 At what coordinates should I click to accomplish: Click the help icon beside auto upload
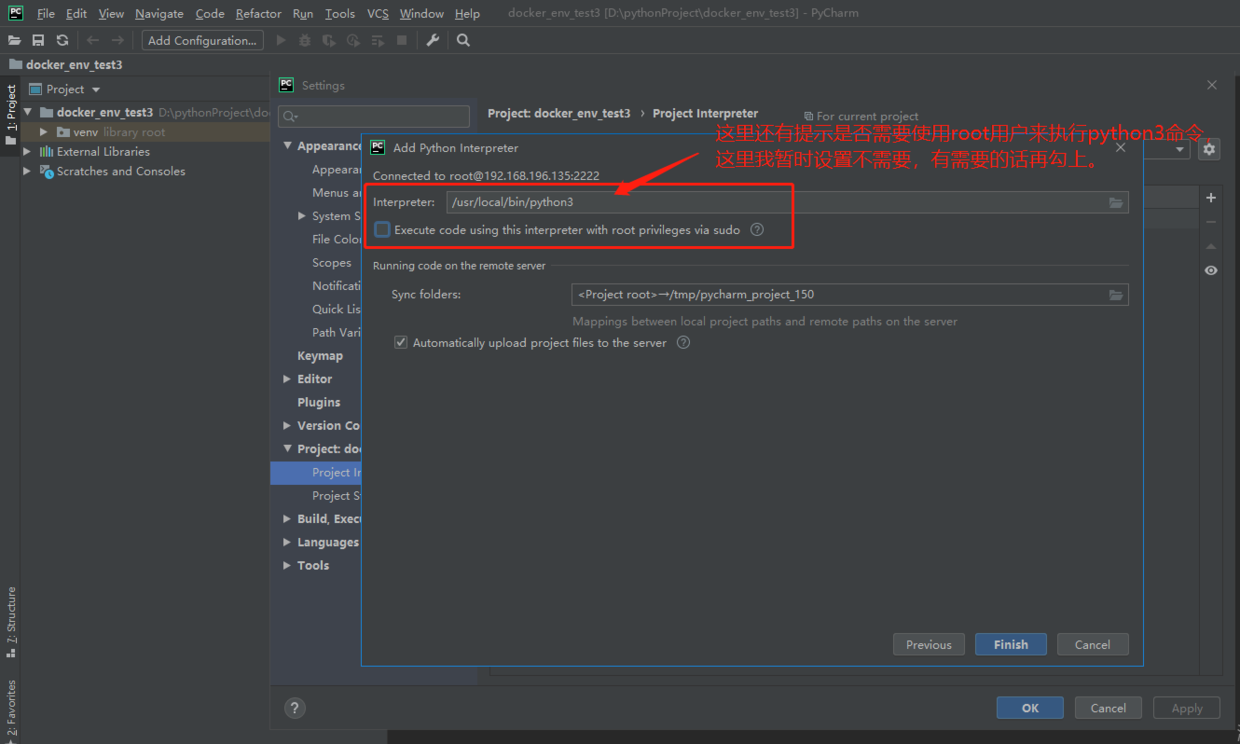coord(684,342)
